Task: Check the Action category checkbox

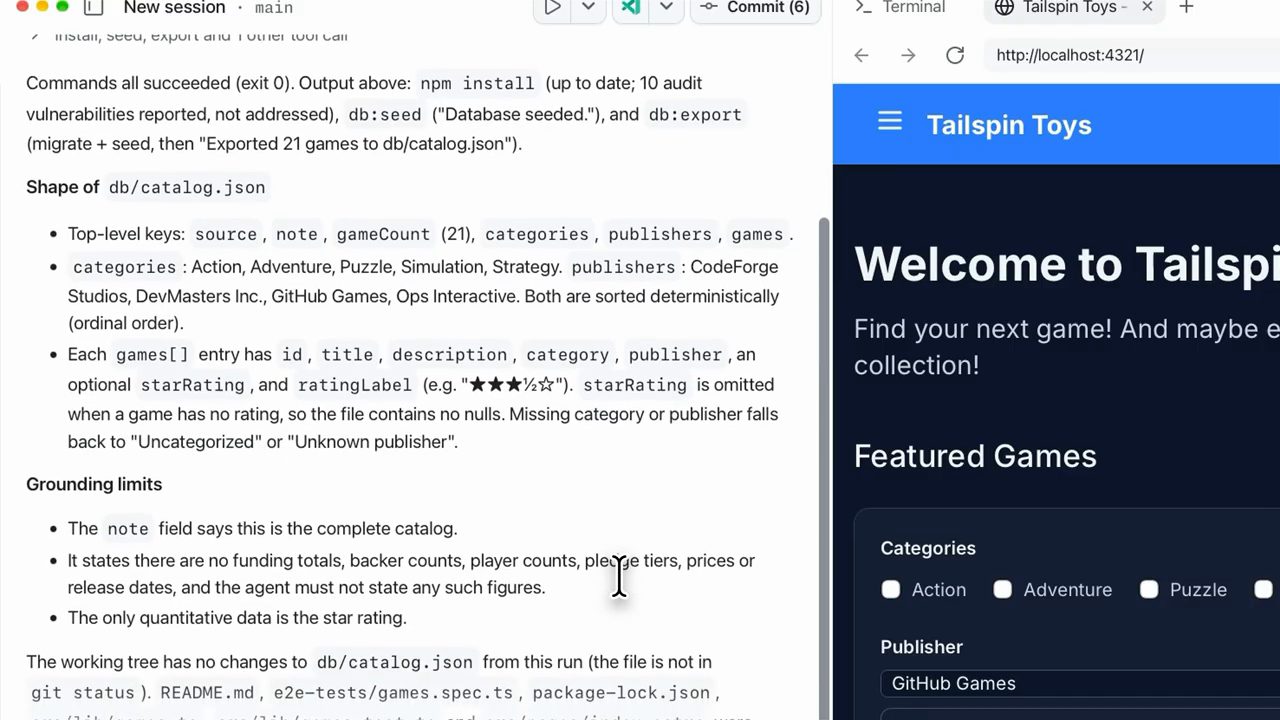Action: pyautogui.click(x=890, y=590)
